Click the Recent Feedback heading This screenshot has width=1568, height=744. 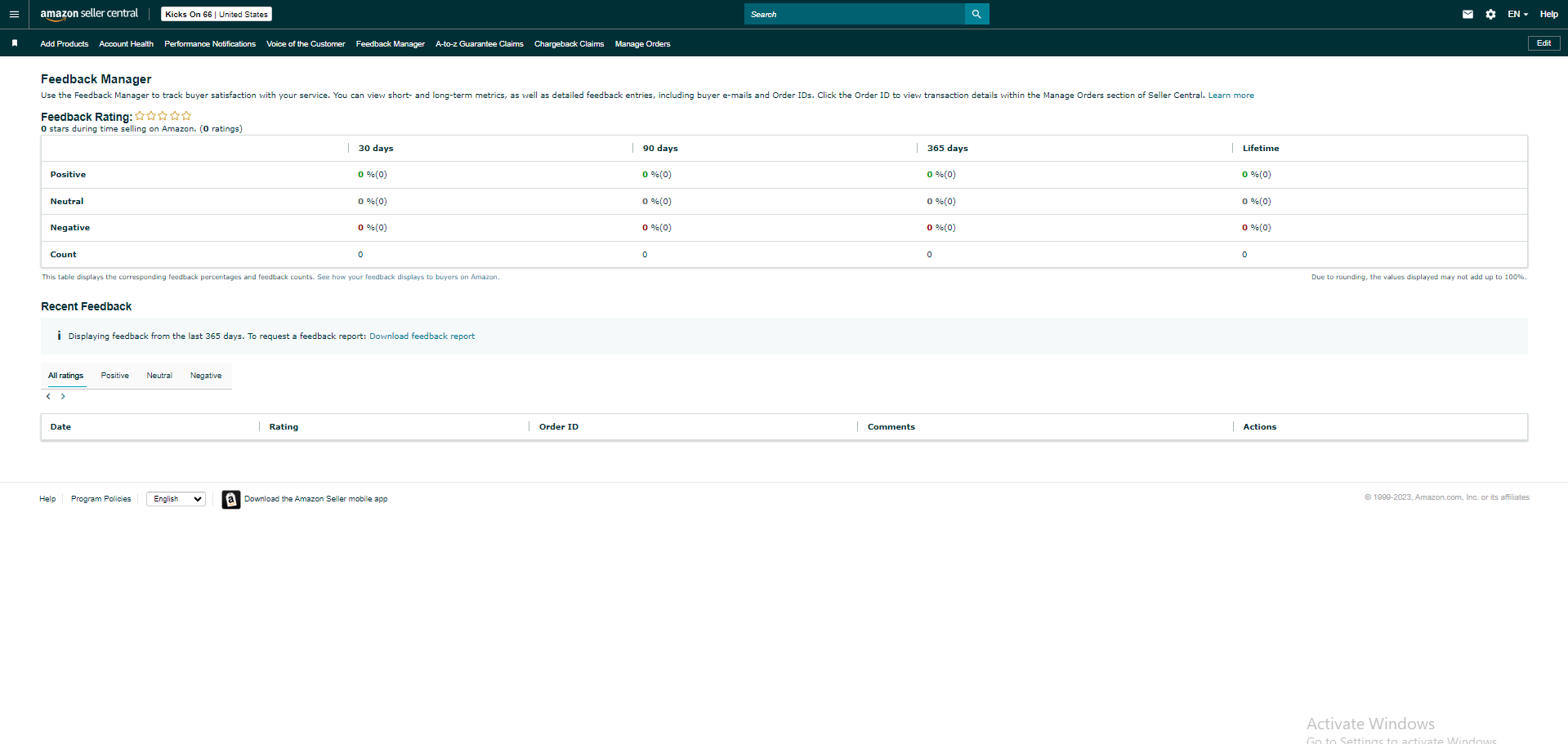click(x=86, y=306)
